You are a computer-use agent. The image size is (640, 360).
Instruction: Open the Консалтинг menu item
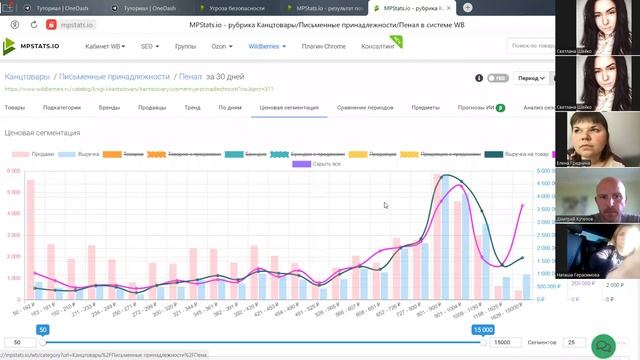(x=378, y=47)
